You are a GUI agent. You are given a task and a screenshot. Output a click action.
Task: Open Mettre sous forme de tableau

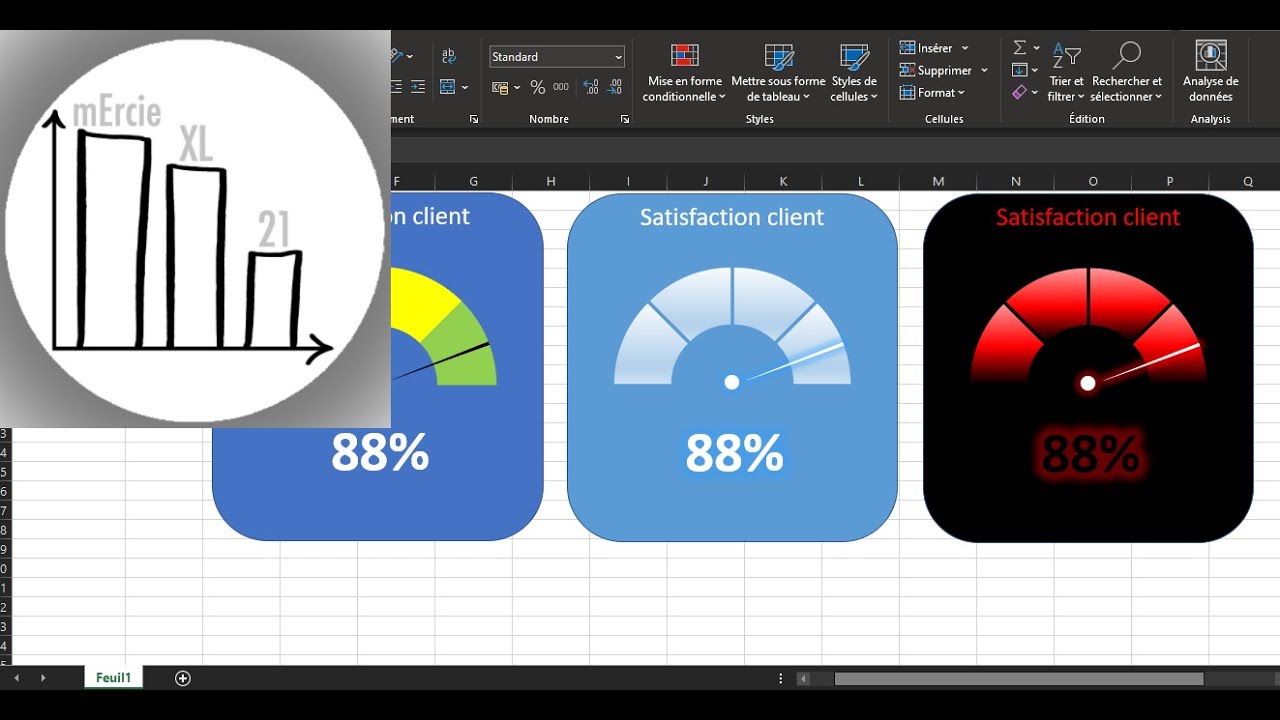(x=778, y=73)
